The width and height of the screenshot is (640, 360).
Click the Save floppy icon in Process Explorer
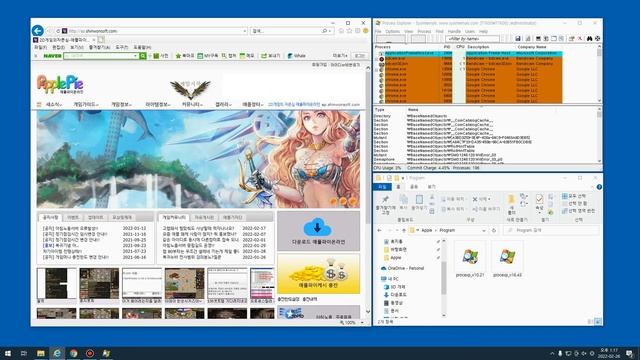518,38
